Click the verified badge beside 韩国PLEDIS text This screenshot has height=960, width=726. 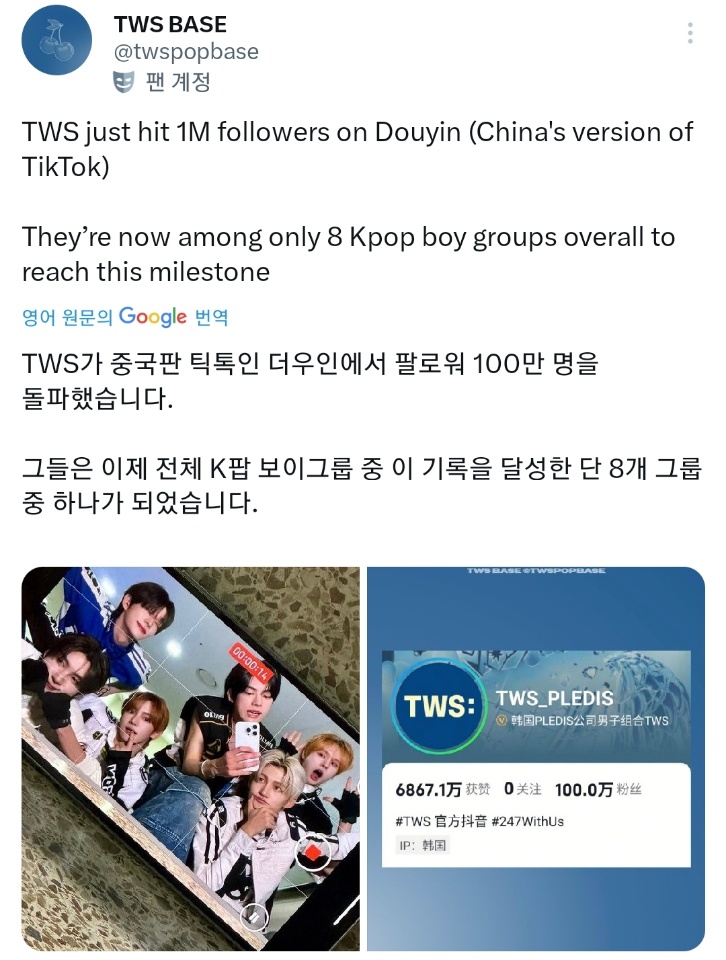[501, 721]
